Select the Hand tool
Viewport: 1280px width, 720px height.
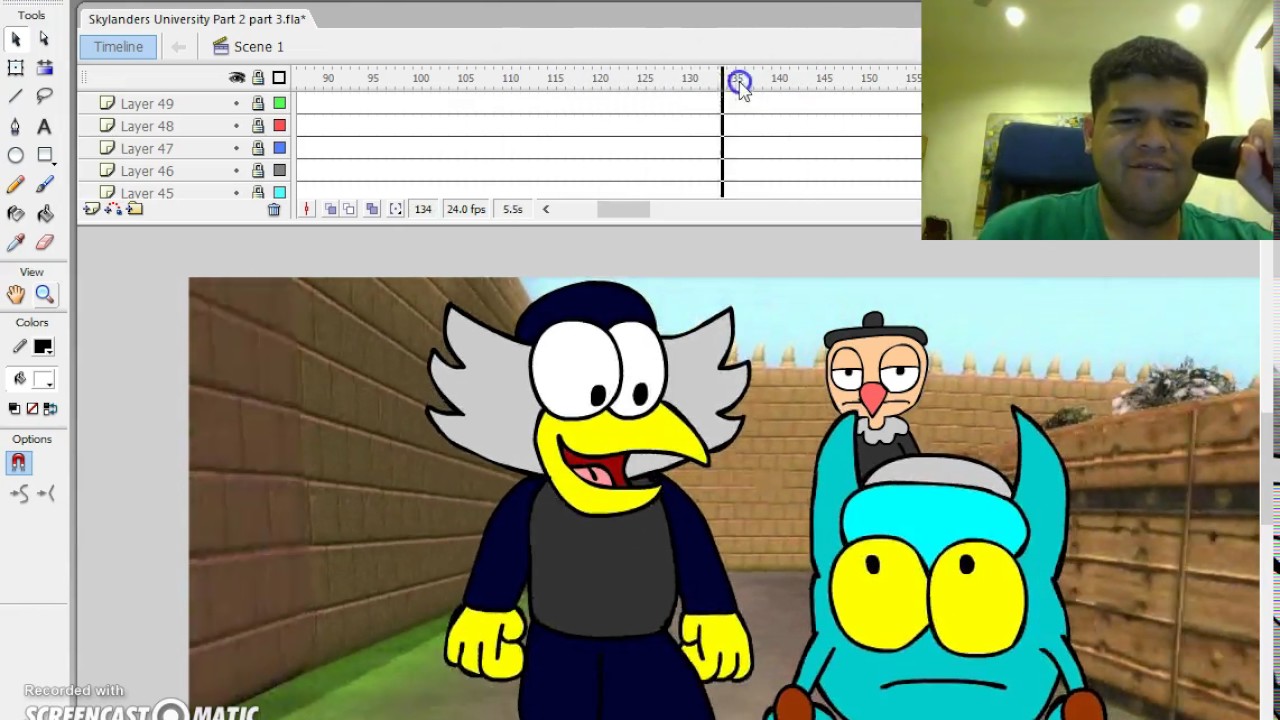tap(16, 294)
